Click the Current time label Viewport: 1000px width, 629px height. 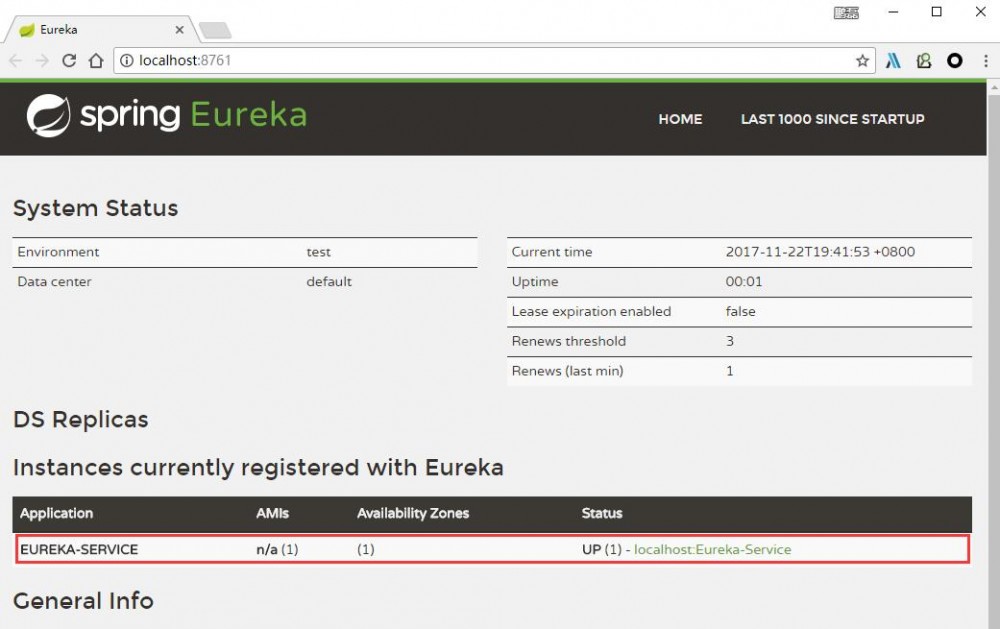(x=552, y=252)
